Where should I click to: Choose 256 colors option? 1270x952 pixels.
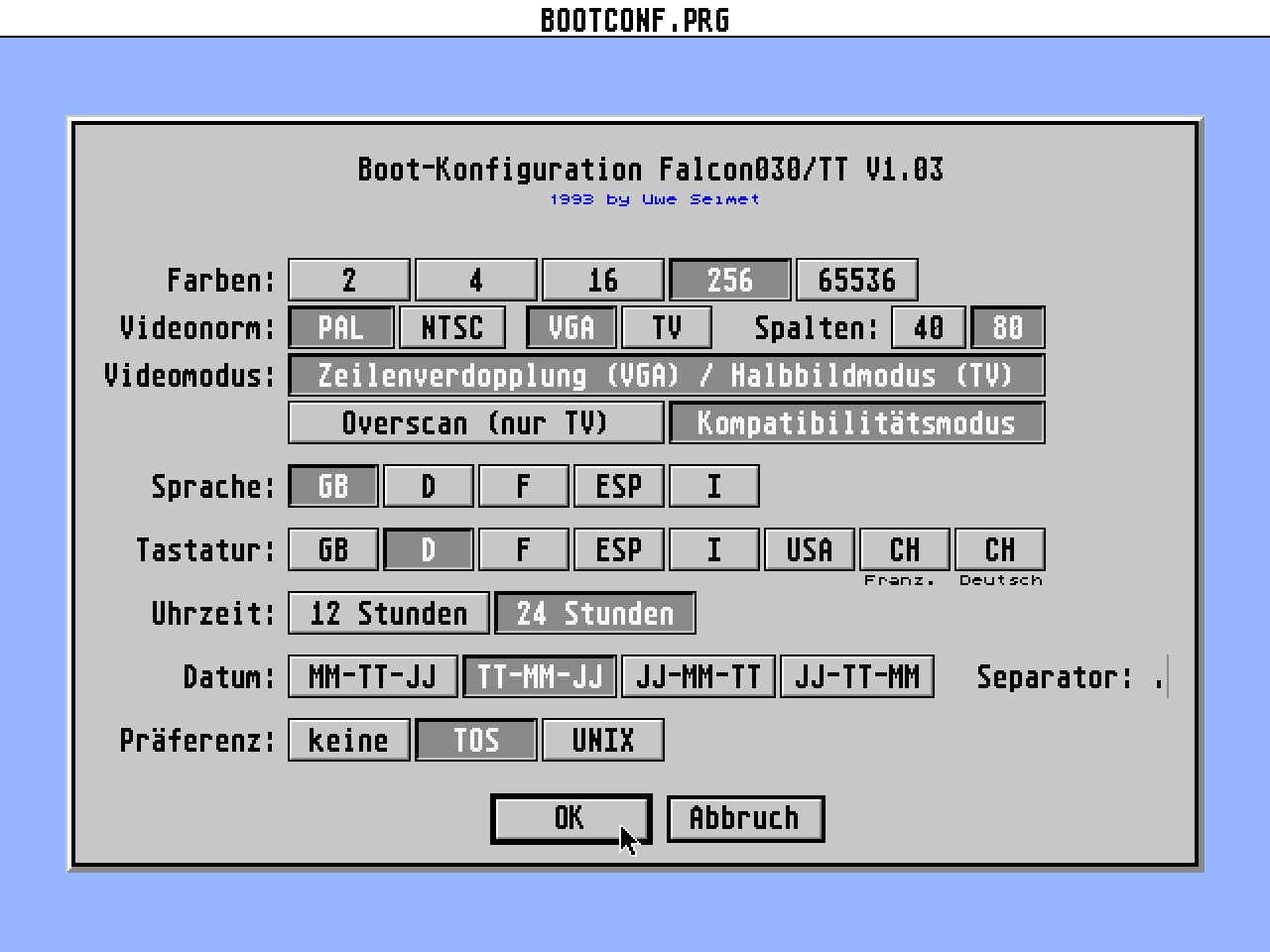coord(730,280)
